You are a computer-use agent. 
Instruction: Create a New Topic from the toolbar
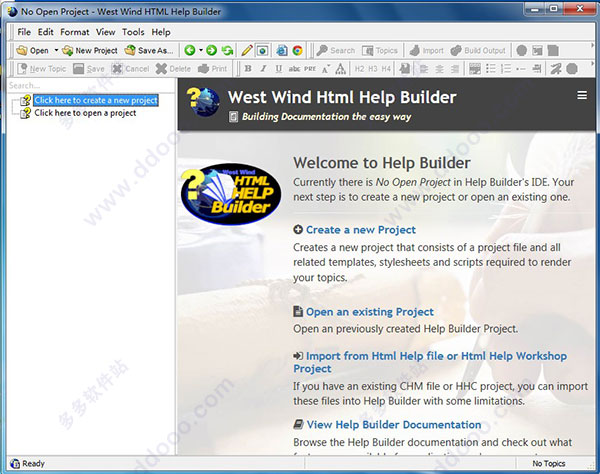tap(42, 68)
